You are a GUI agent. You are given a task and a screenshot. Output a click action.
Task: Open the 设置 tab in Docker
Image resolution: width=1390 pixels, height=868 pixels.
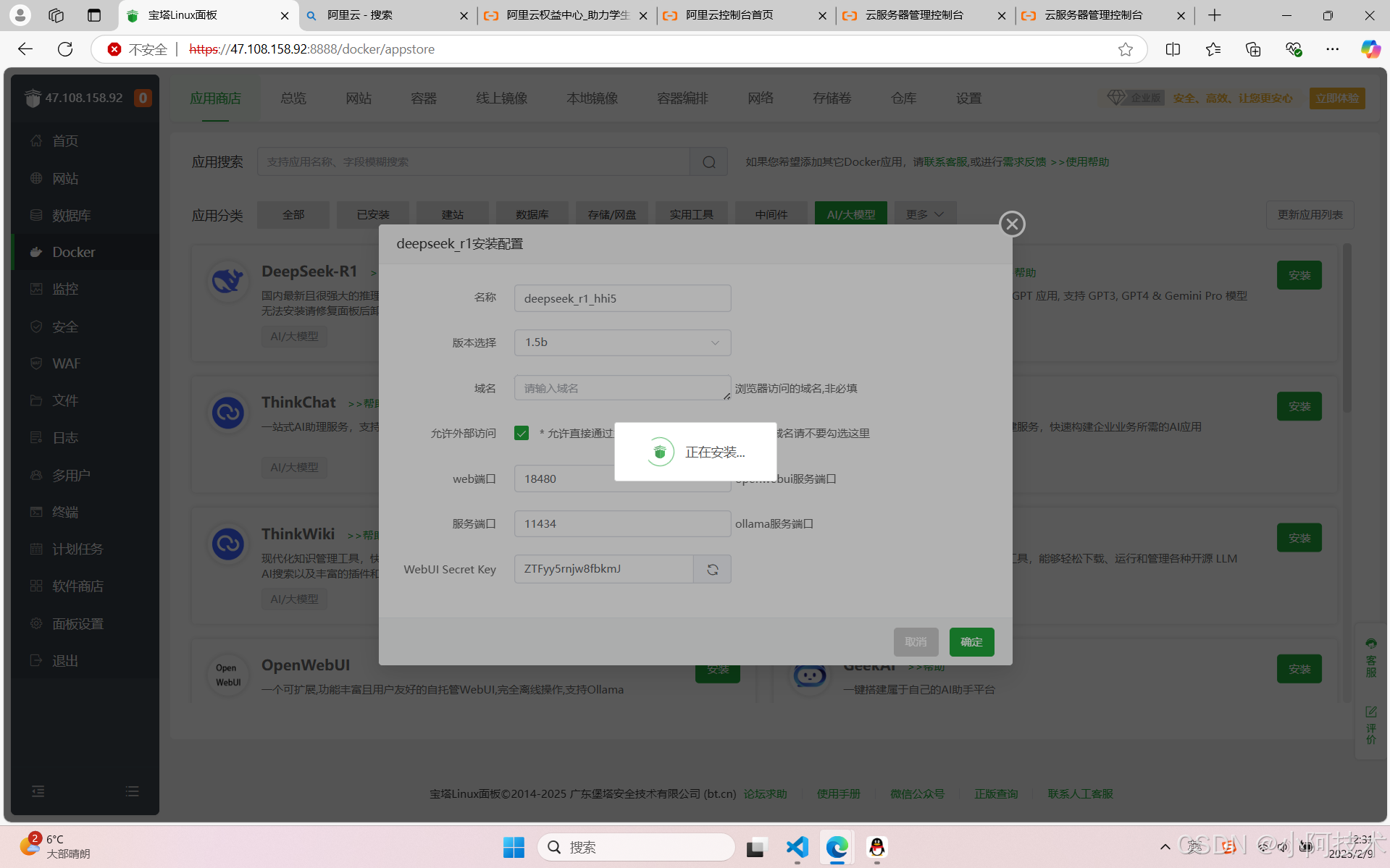[968, 98]
